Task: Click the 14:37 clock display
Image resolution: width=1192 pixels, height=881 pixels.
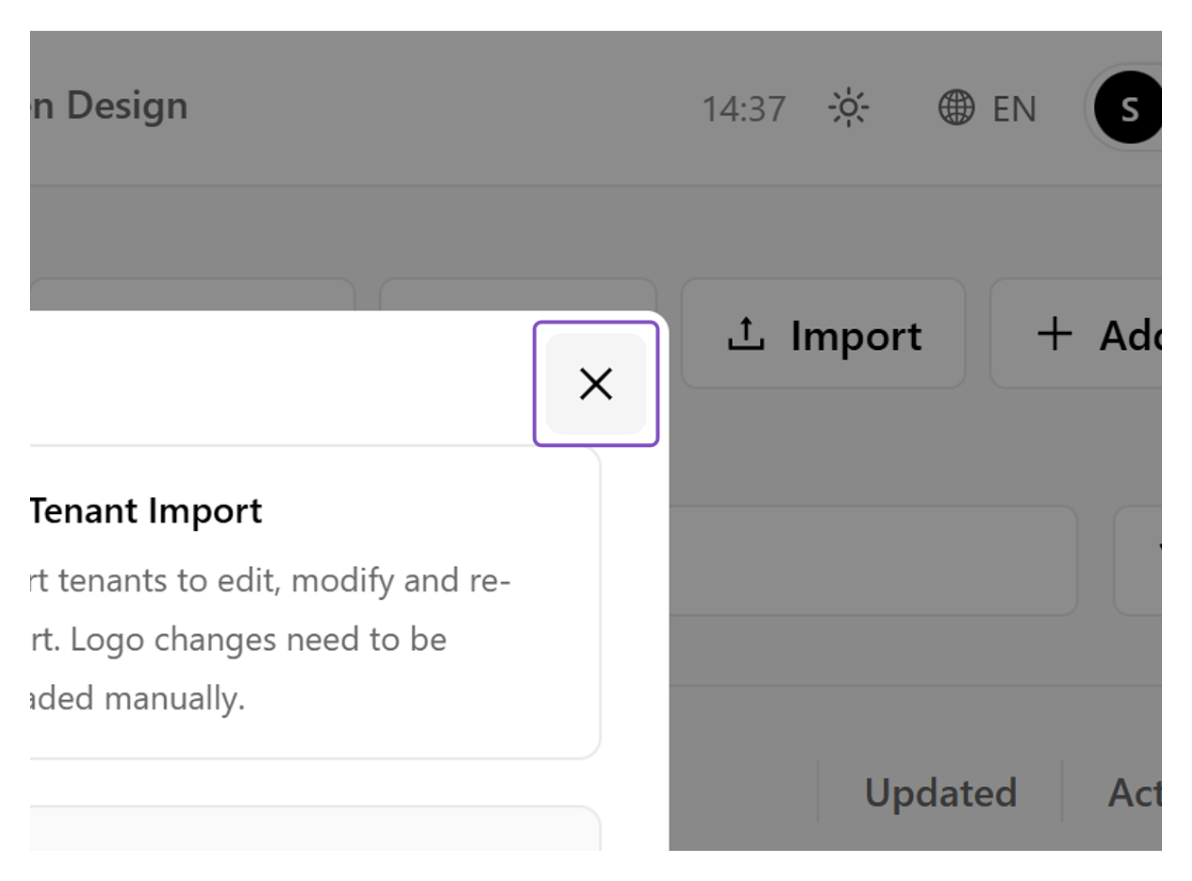Action: (x=743, y=109)
